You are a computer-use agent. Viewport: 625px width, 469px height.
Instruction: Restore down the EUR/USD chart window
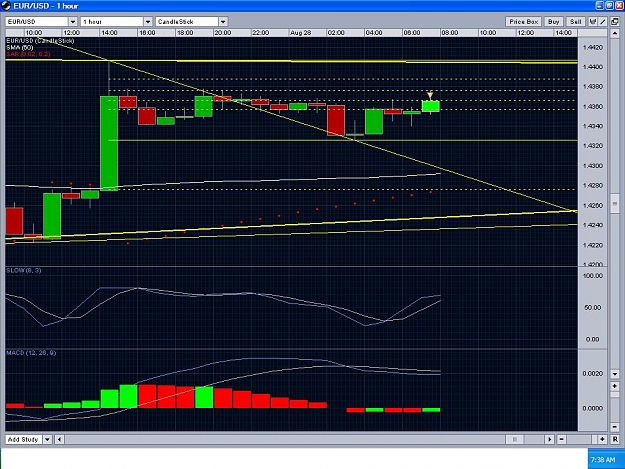(x=609, y=6)
